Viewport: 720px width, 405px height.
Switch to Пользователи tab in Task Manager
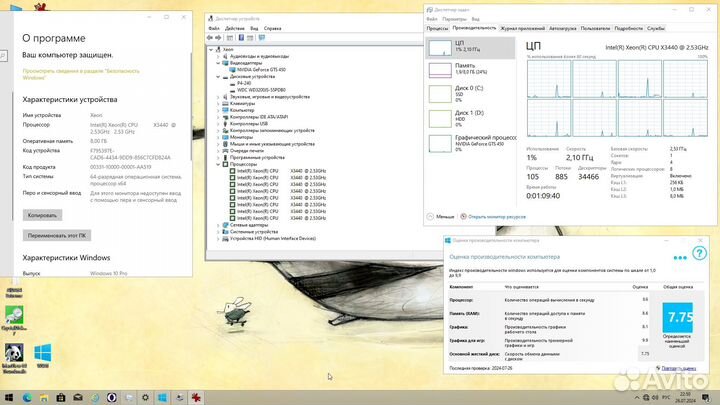(x=595, y=28)
